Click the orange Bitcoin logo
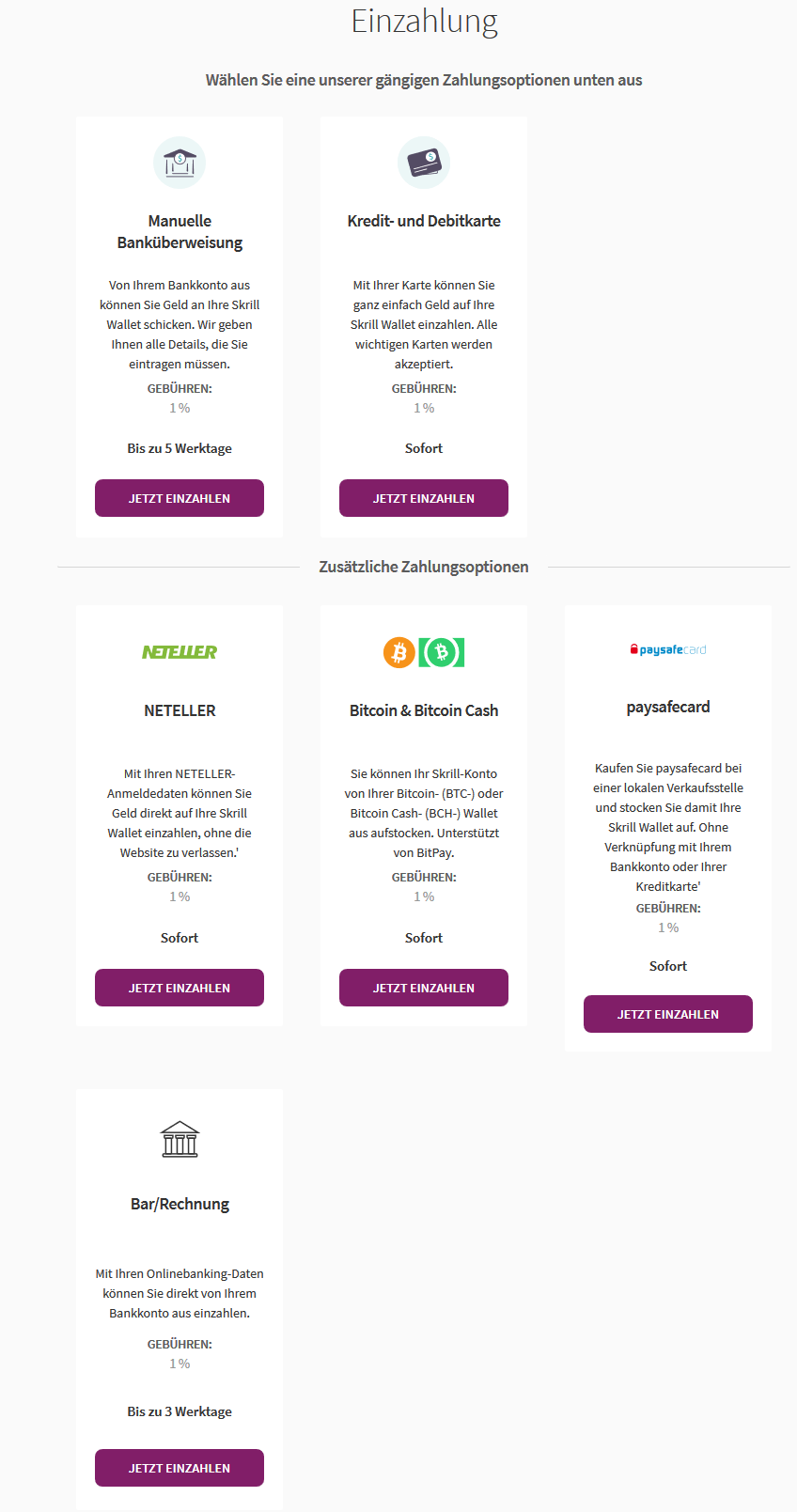797x1512 pixels. pos(399,652)
